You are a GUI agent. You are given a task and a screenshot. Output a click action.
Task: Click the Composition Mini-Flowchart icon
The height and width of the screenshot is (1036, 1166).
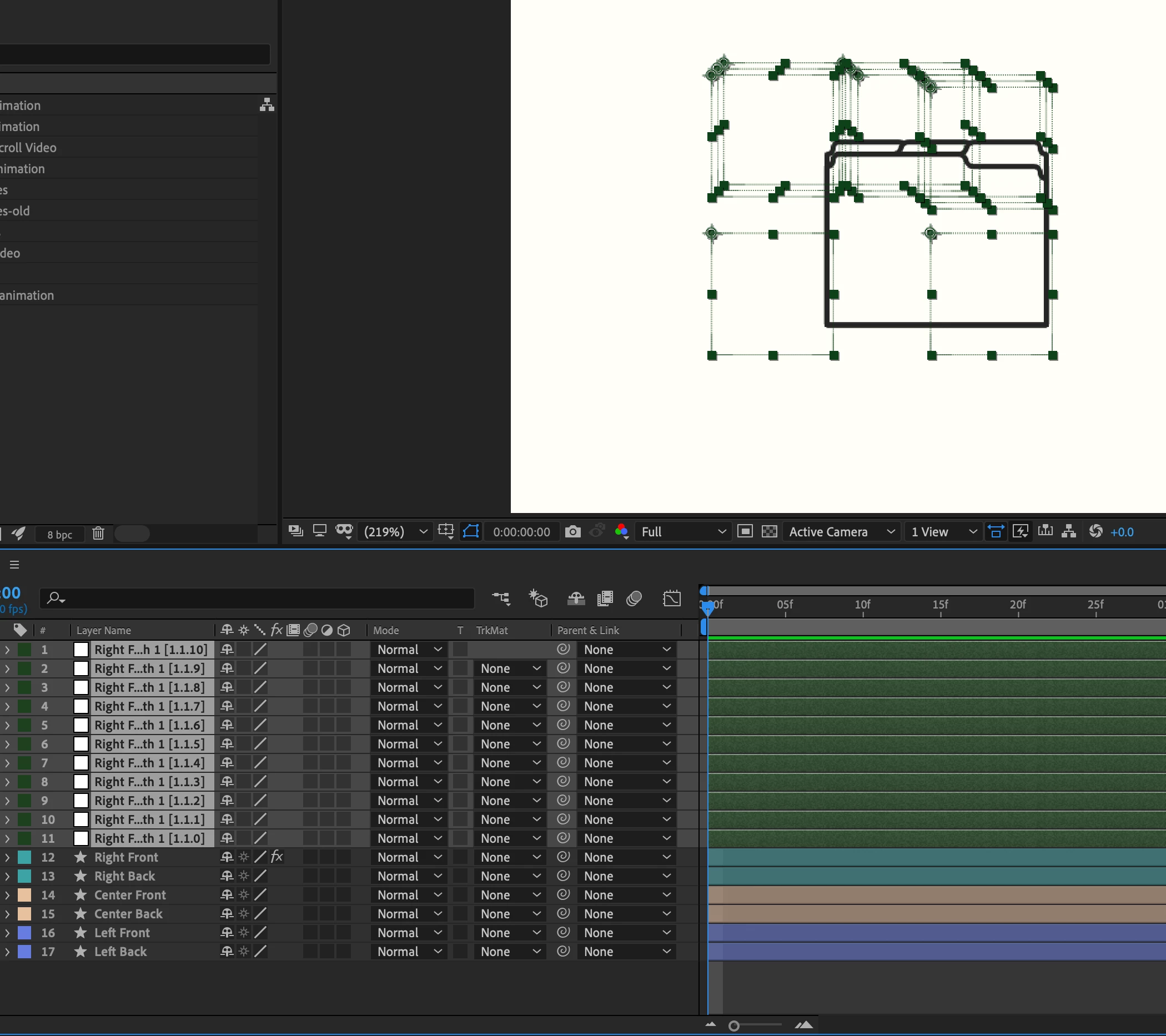point(501,599)
